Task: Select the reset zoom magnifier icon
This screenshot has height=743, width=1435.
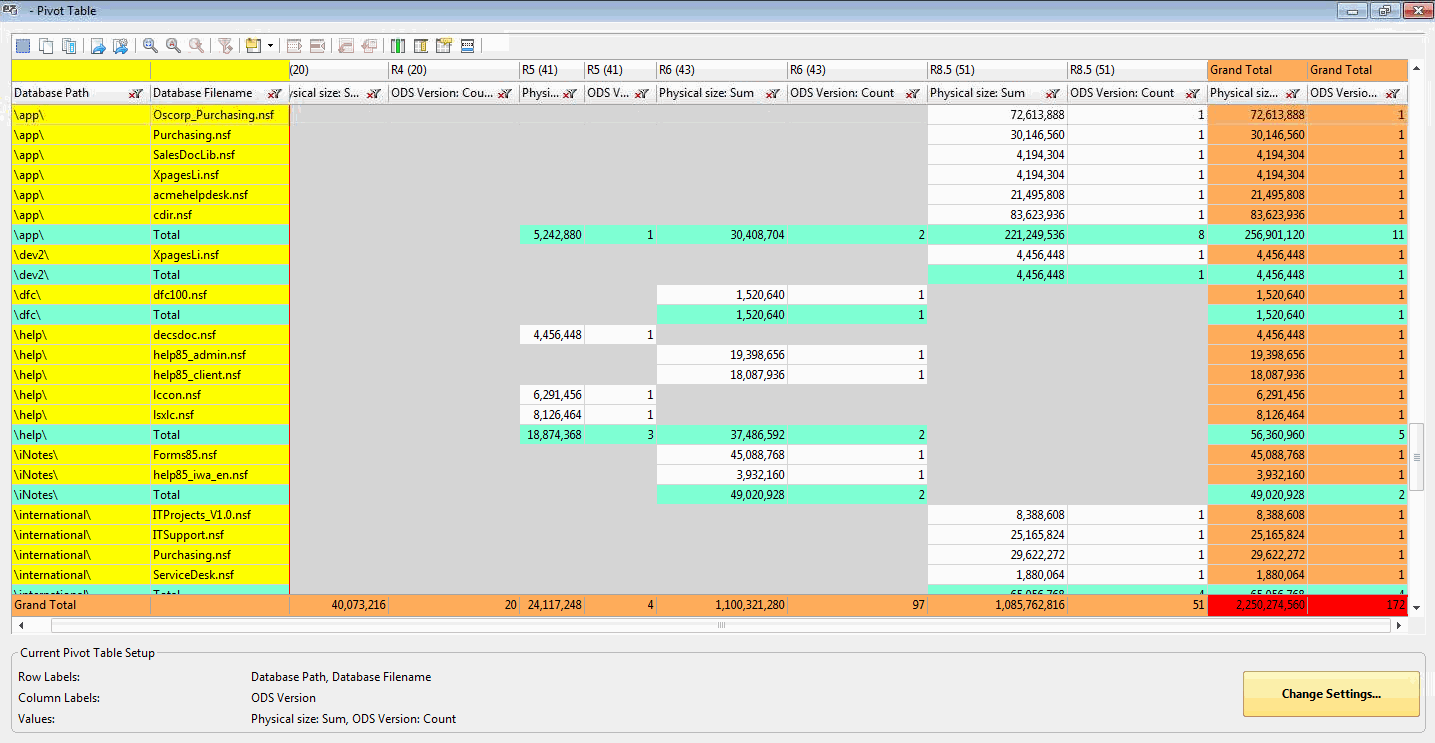Action: [x=197, y=45]
